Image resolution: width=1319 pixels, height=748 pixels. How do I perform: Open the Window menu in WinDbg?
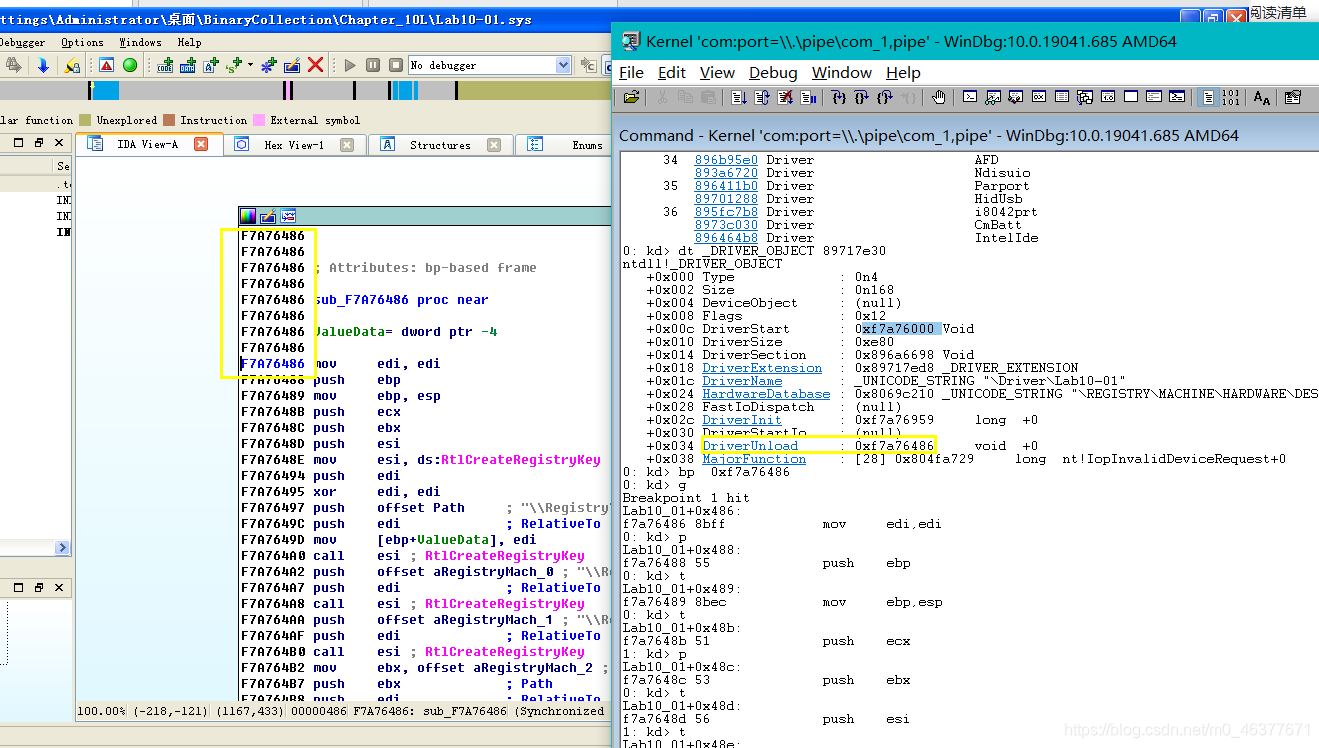(842, 72)
